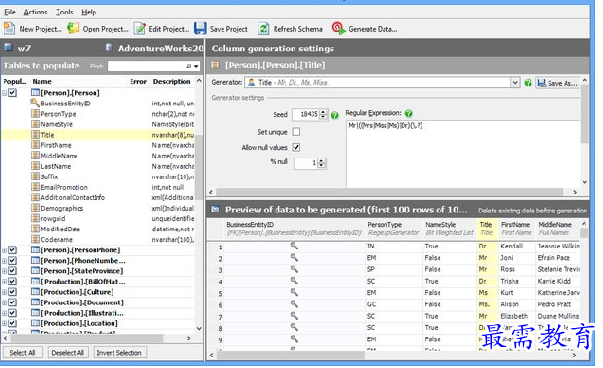Click the tables list horizontal scrollbar
The height and width of the screenshot is (368, 603).
pyautogui.click(x=87, y=338)
